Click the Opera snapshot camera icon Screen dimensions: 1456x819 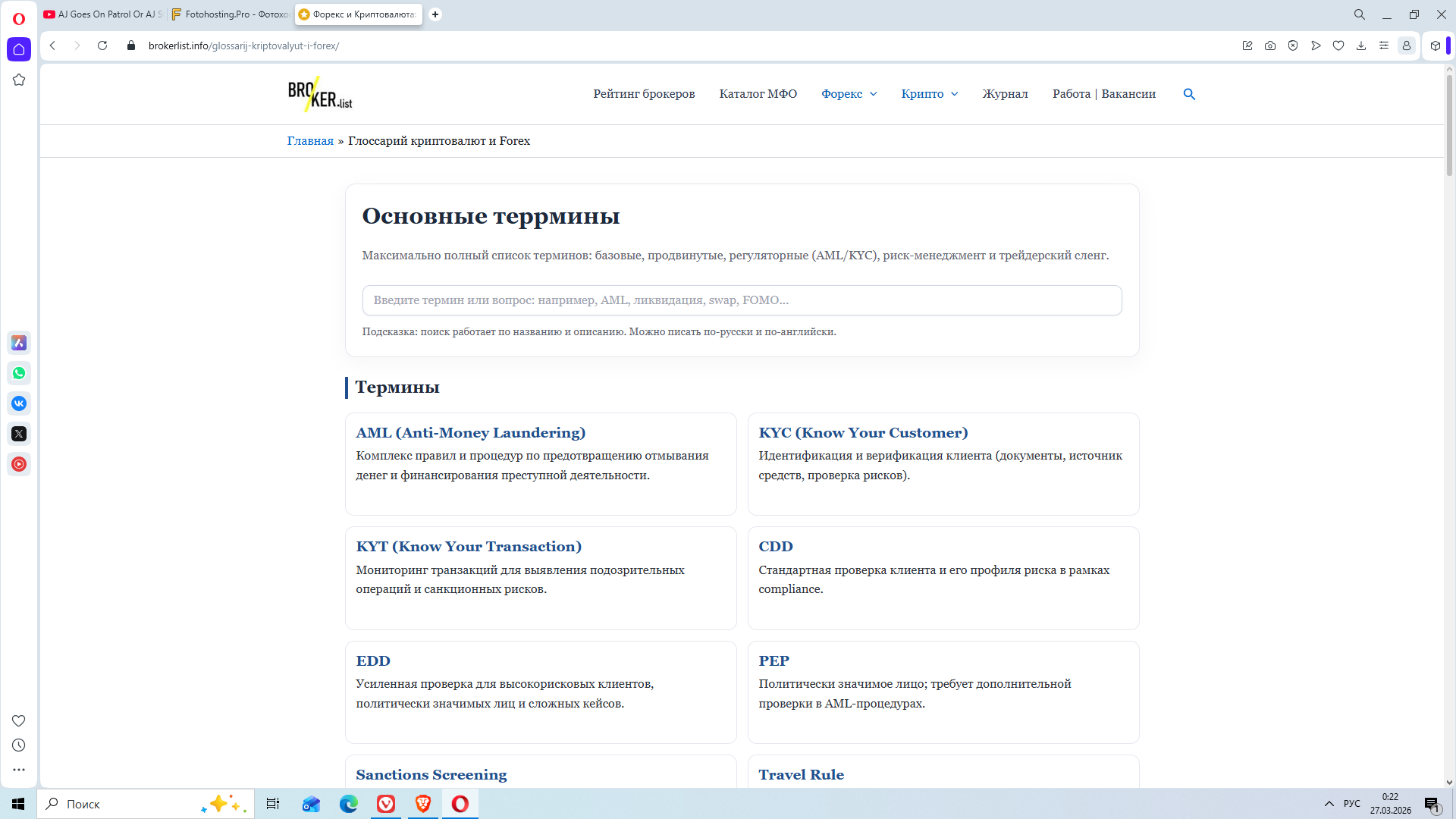pyautogui.click(x=1270, y=45)
